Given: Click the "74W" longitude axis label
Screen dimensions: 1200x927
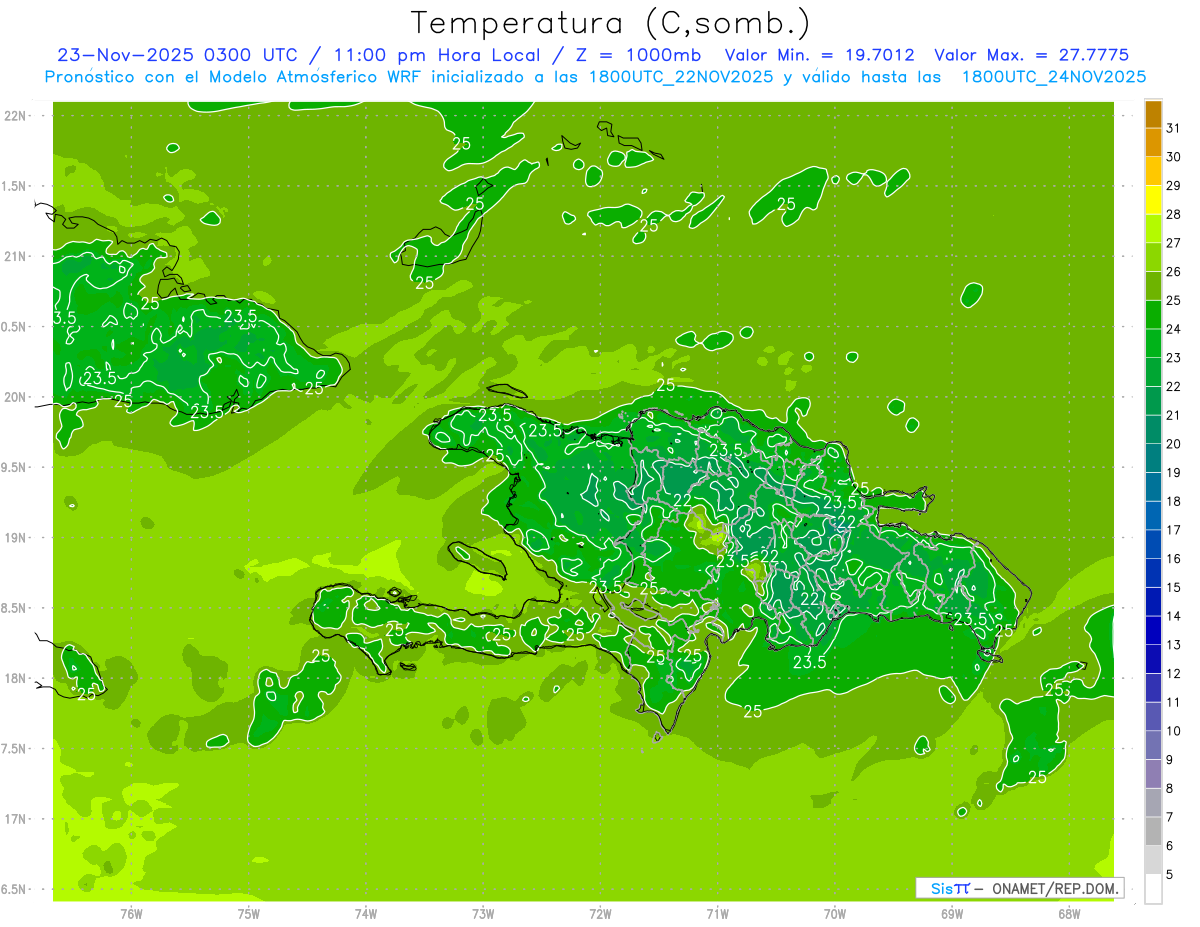Looking at the screenshot, I should pyautogui.click(x=365, y=913).
